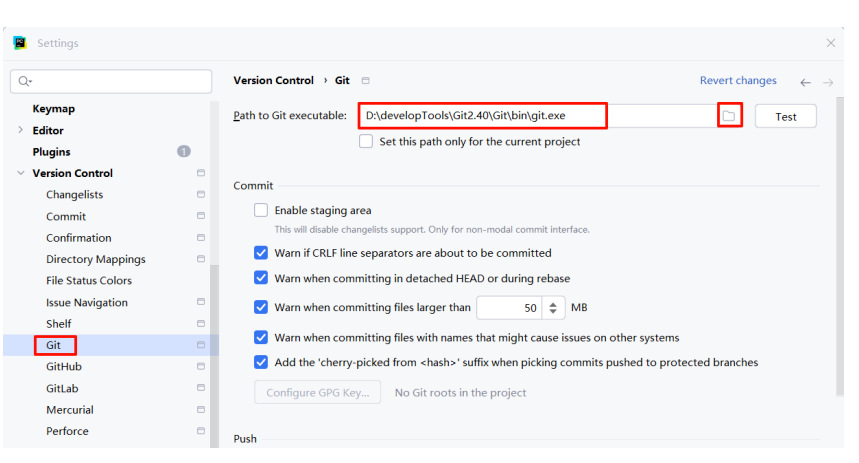Viewport: 859px width, 463px height.
Task: Click the back arrow navigation icon
Action: (x=805, y=83)
